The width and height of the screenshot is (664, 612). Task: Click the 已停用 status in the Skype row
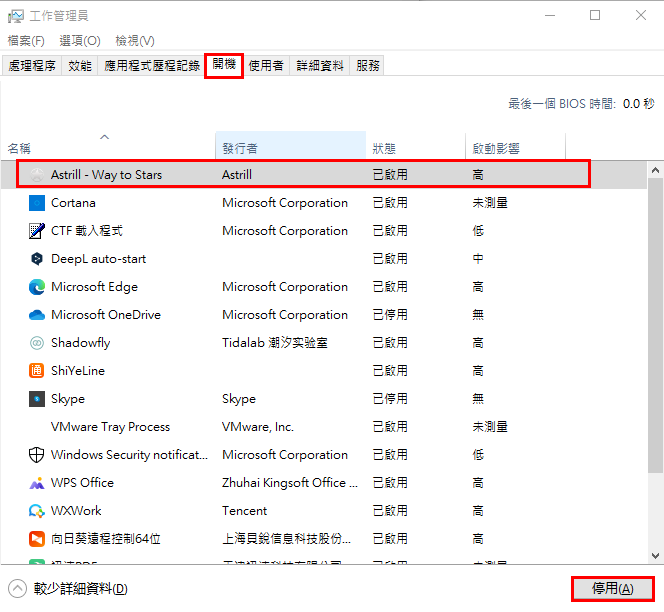tap(390, 399)
